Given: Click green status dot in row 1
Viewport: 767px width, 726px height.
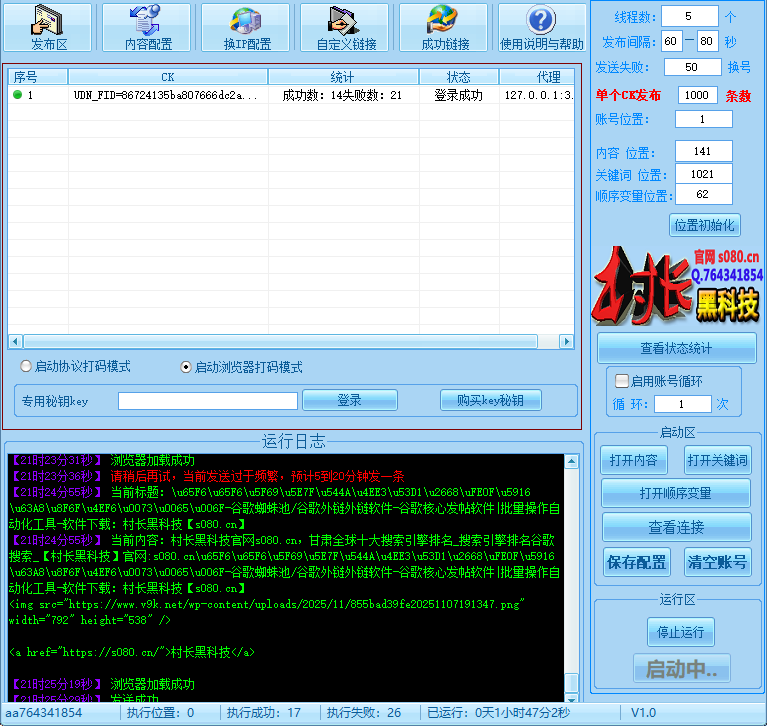Looking at the screenshot, I should [x=18, y=94].
